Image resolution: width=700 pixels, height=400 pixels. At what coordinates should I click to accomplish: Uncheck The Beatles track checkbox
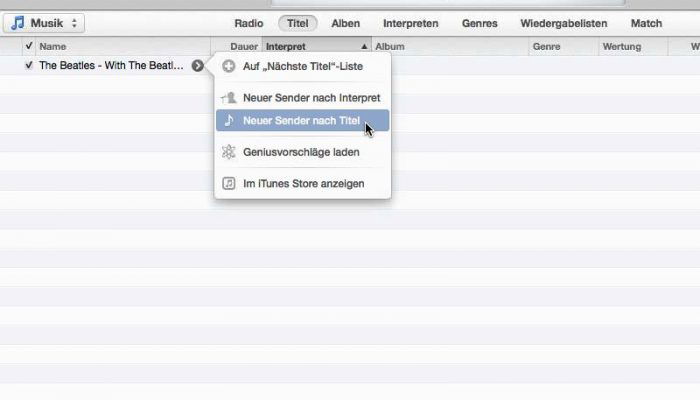click(29, 65)
